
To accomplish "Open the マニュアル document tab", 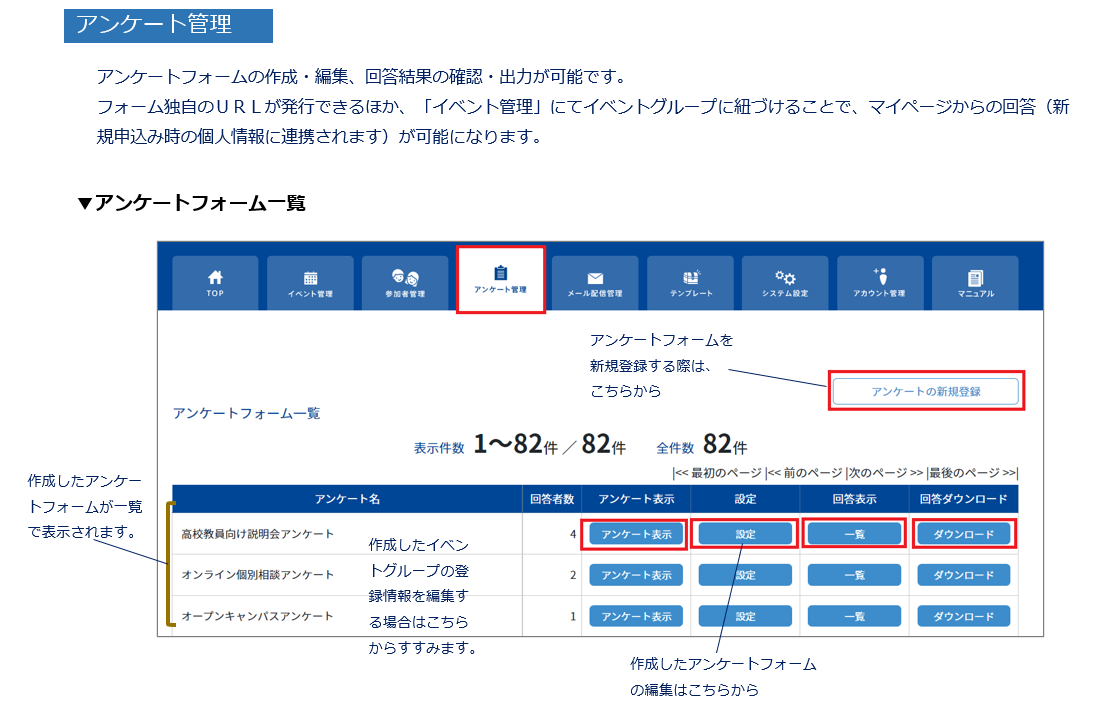I will 976,283.
